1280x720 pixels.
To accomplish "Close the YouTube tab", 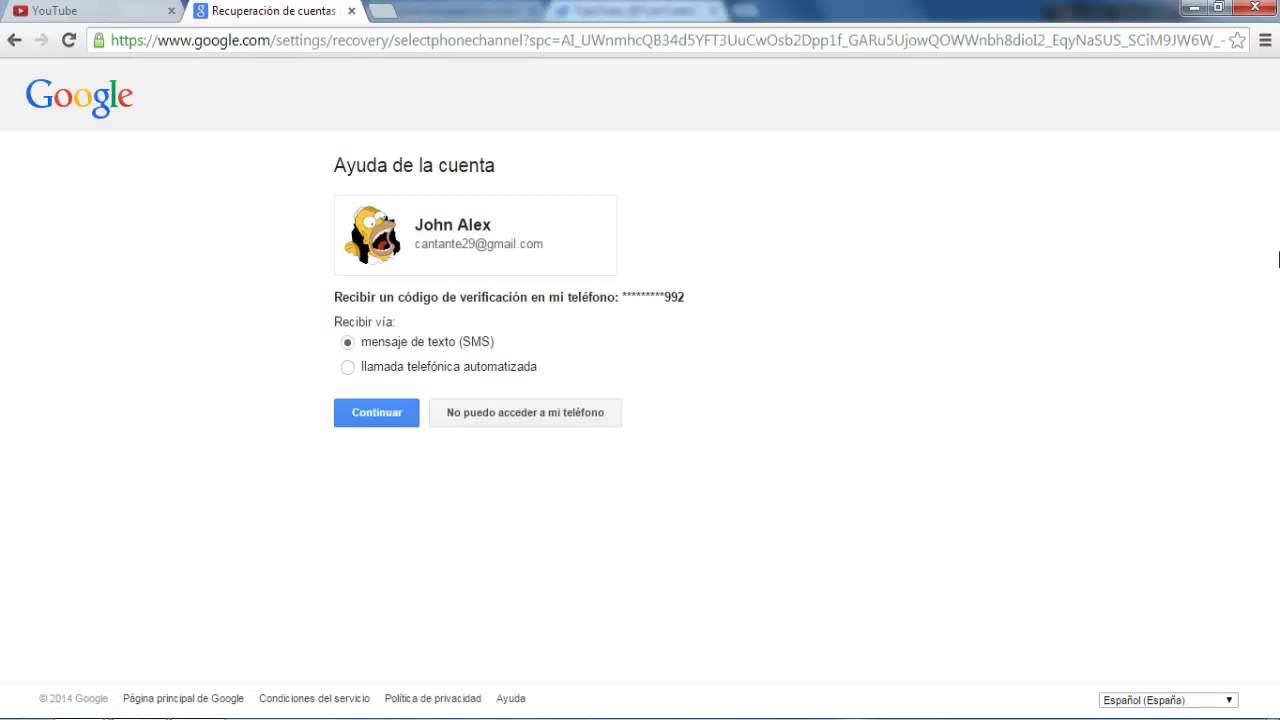I will coord(171,11).
